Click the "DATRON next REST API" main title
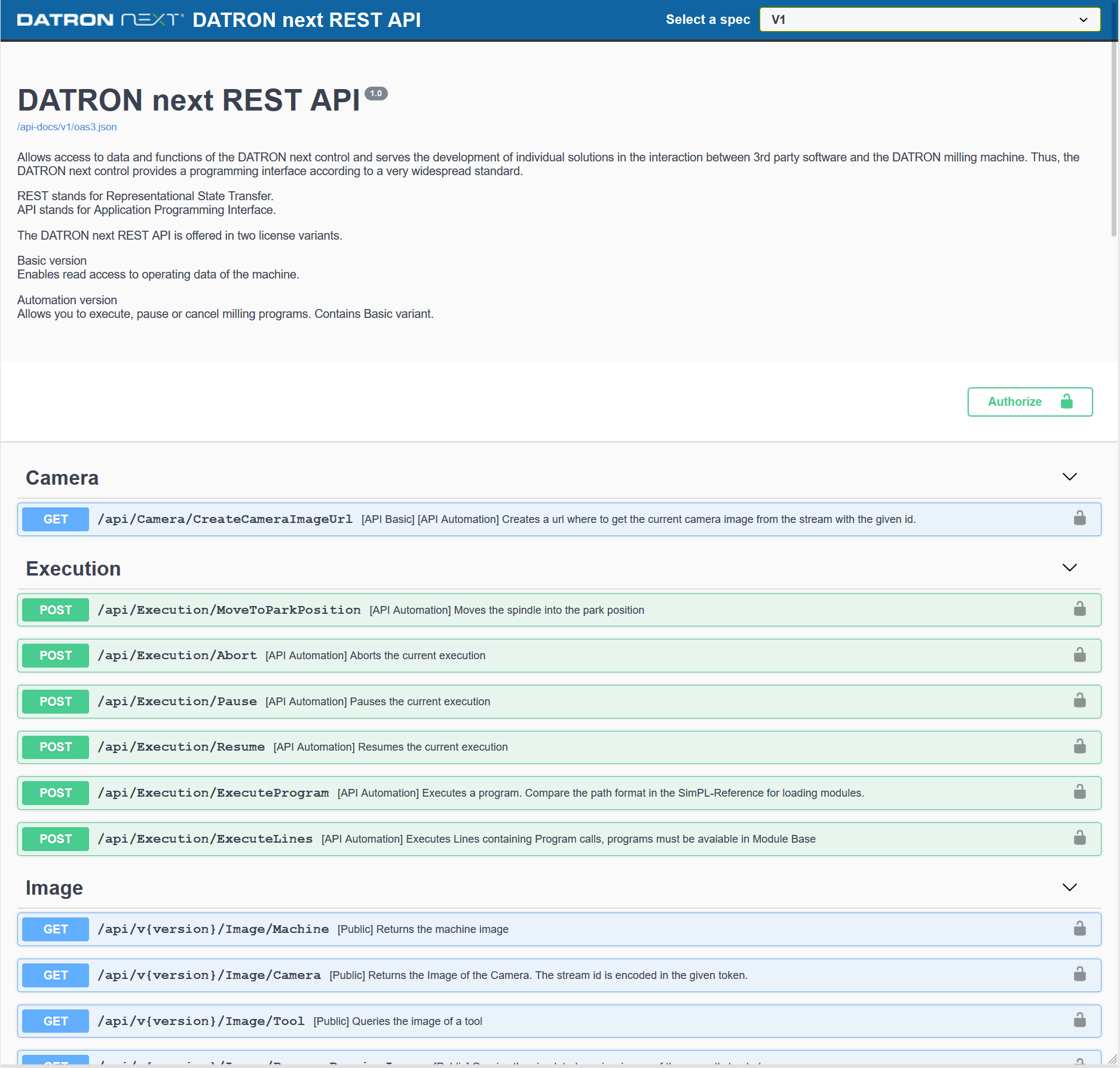Screen dimensions: 1120x1068 (189, 100)
